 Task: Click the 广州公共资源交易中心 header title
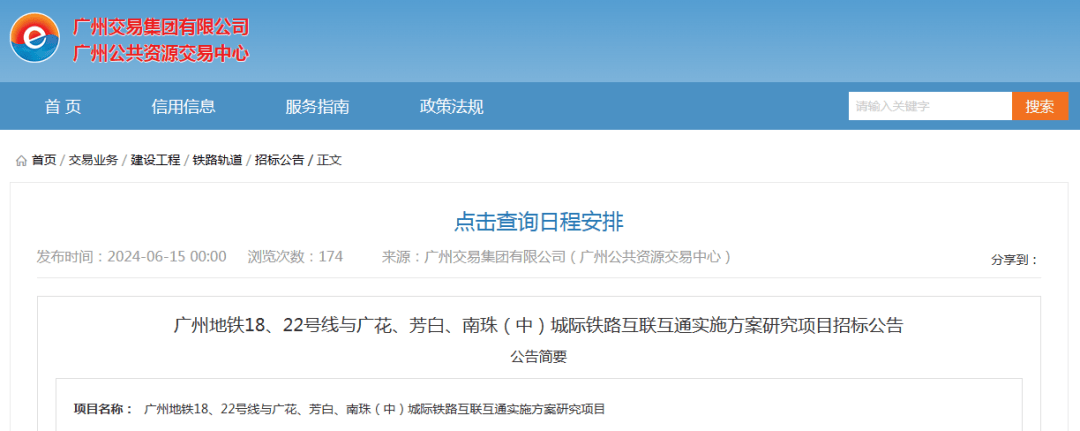pyautogui.click(x=161, y=54)
